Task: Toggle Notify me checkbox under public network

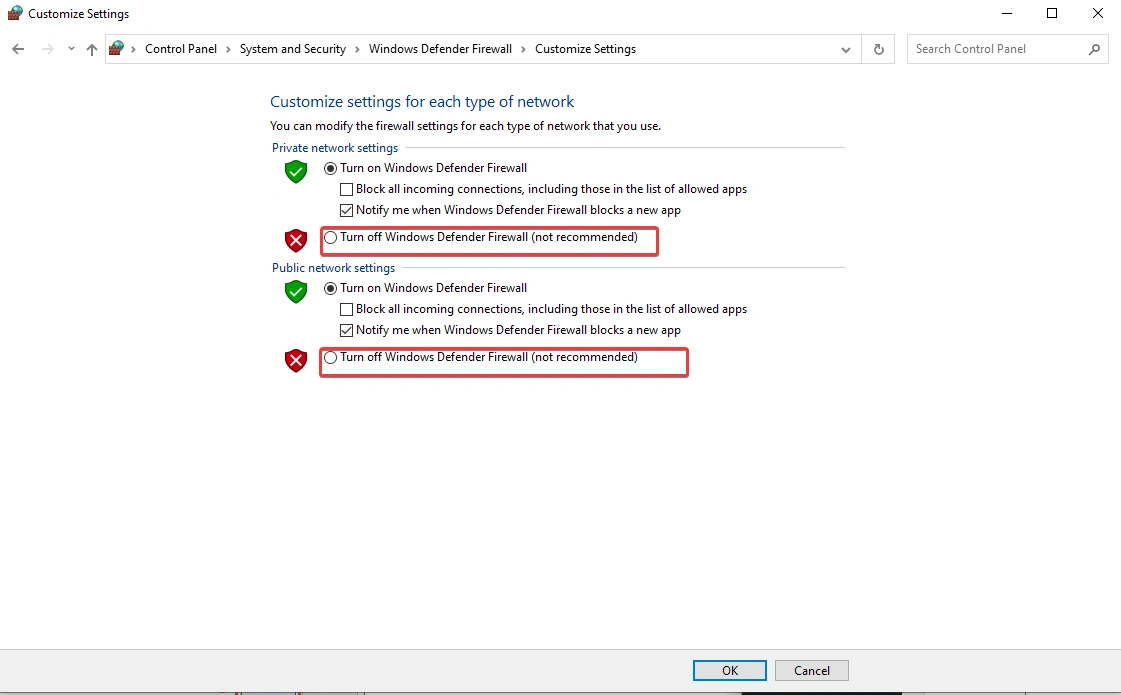Action: 346,330
